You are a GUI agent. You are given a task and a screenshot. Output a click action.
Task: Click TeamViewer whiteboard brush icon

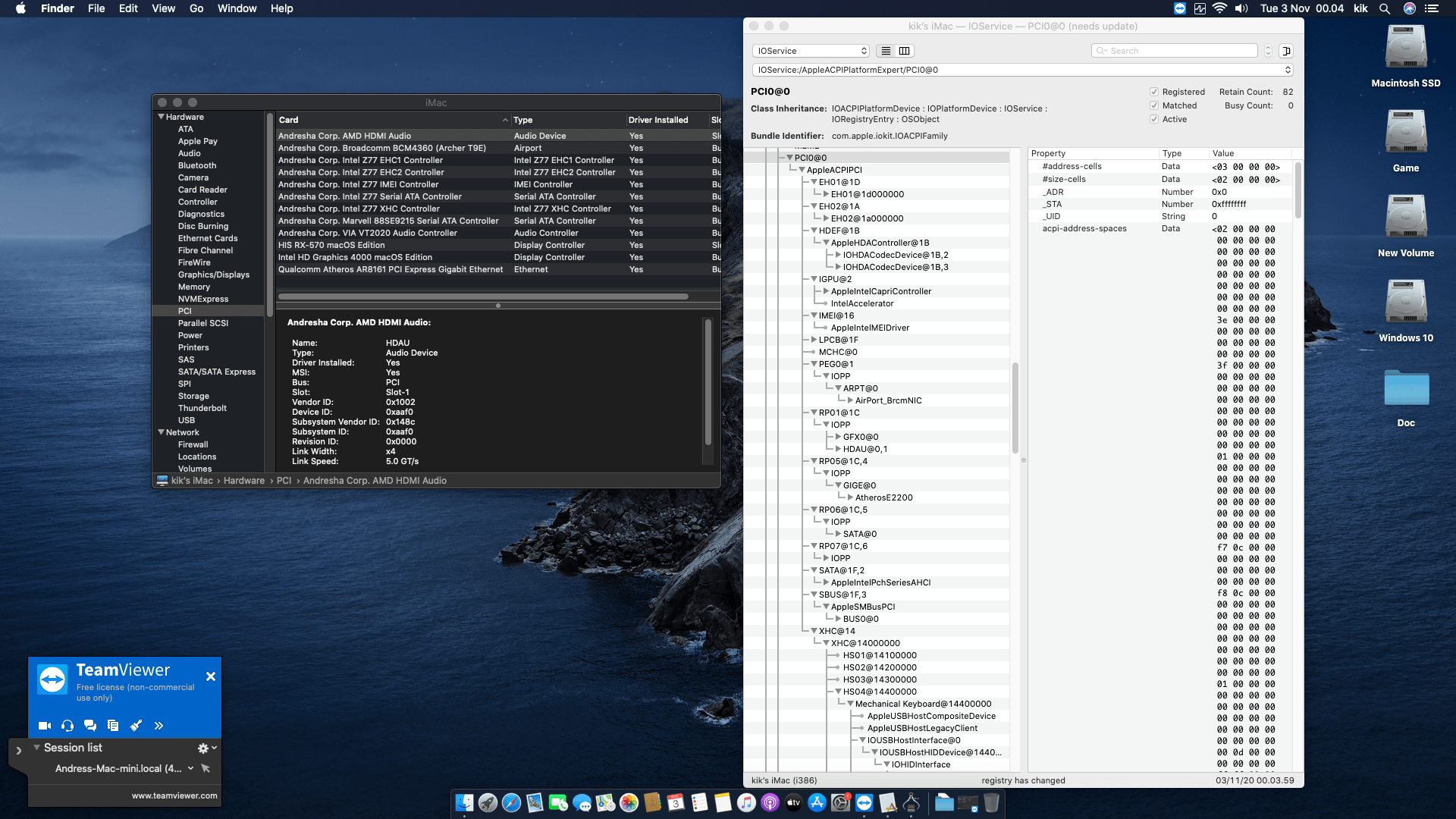[x=136, y=726]
